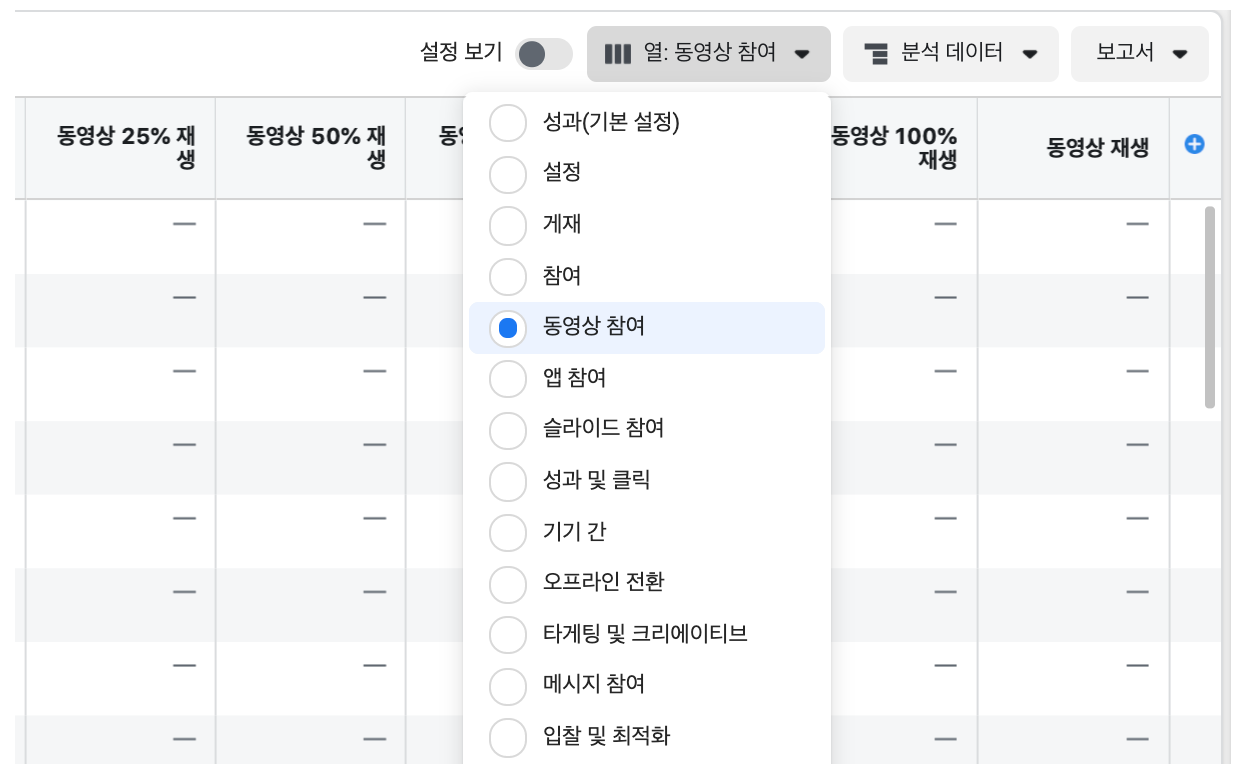This screenshot has width=1237, height=771.
Task: Click the 동영상 50% 재생 column header
Action: pyautogui.click(x=311, y=148)
